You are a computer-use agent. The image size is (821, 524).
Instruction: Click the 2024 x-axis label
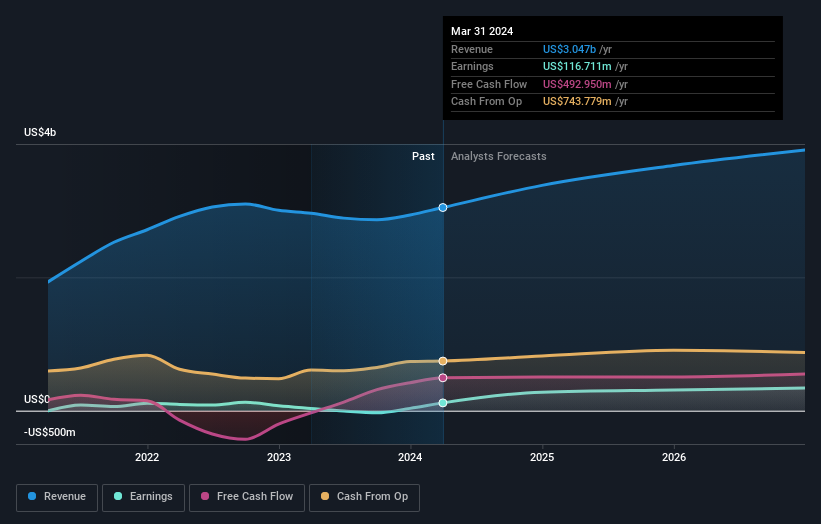coord(410,458)
